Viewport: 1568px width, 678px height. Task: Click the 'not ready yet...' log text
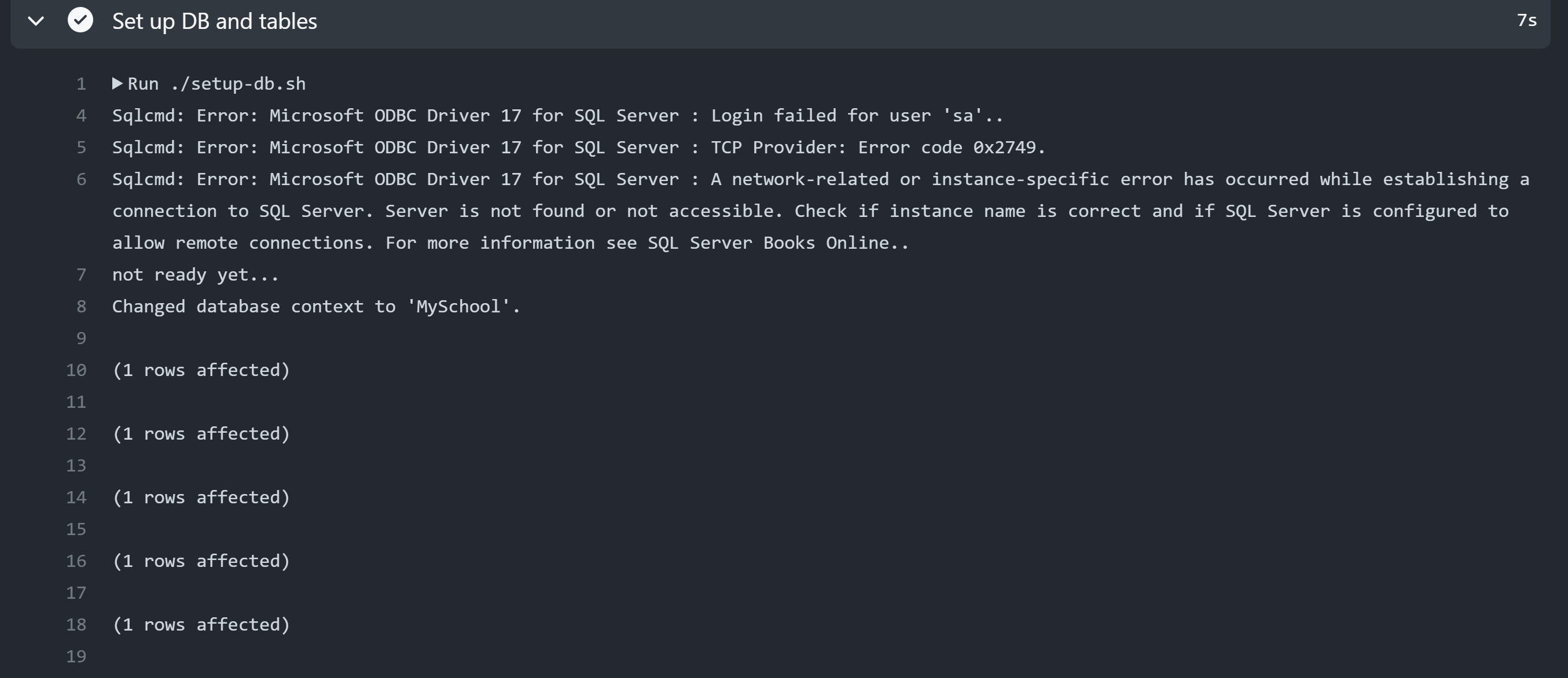196,275
